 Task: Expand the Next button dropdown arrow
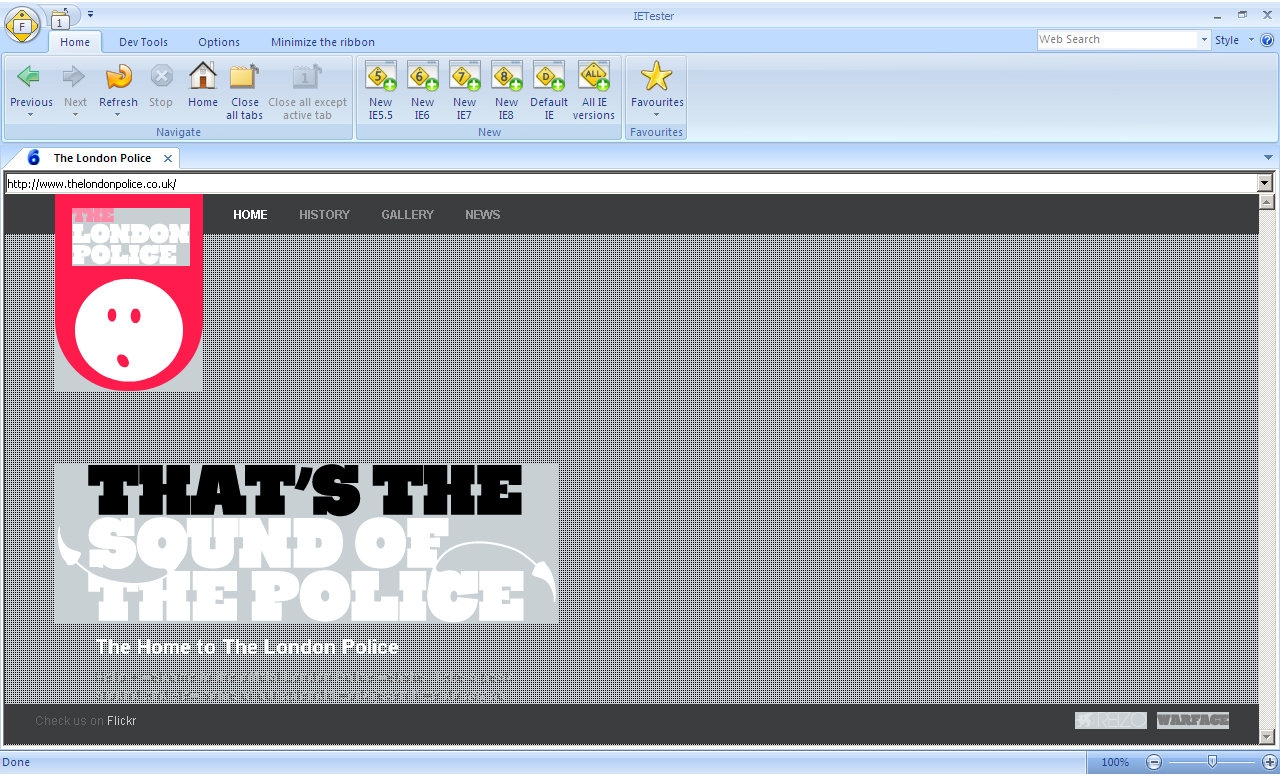(75, 115)
